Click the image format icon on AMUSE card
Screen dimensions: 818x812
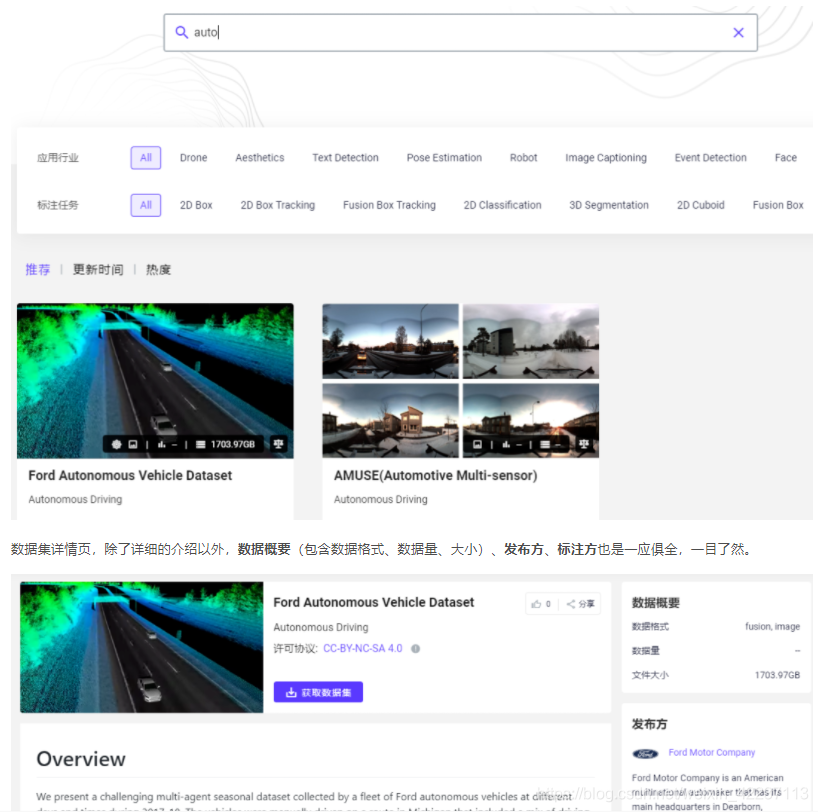tap(477, 444)
